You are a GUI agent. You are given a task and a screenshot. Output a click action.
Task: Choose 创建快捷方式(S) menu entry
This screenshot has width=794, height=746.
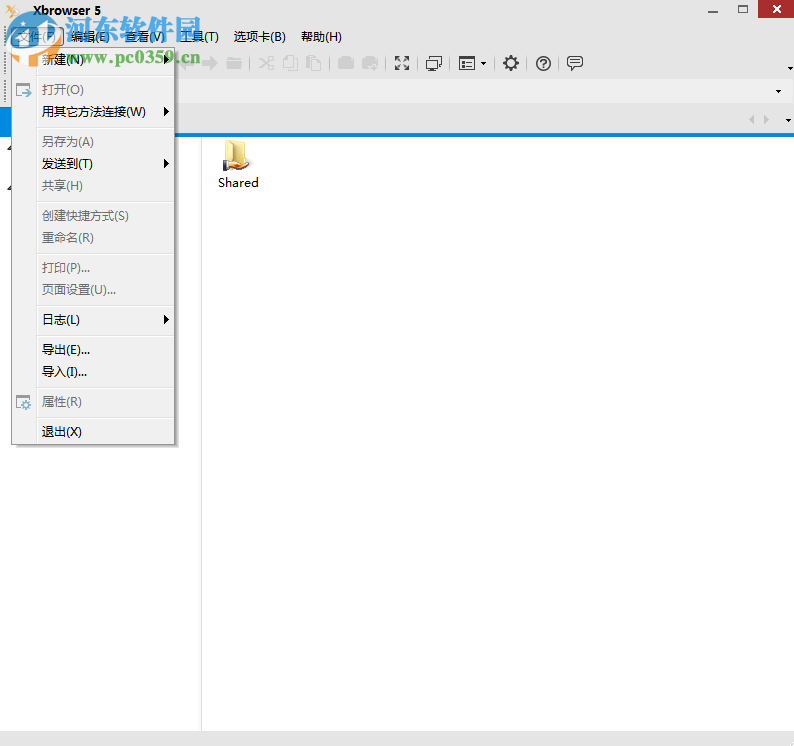[x=105, y=216]
